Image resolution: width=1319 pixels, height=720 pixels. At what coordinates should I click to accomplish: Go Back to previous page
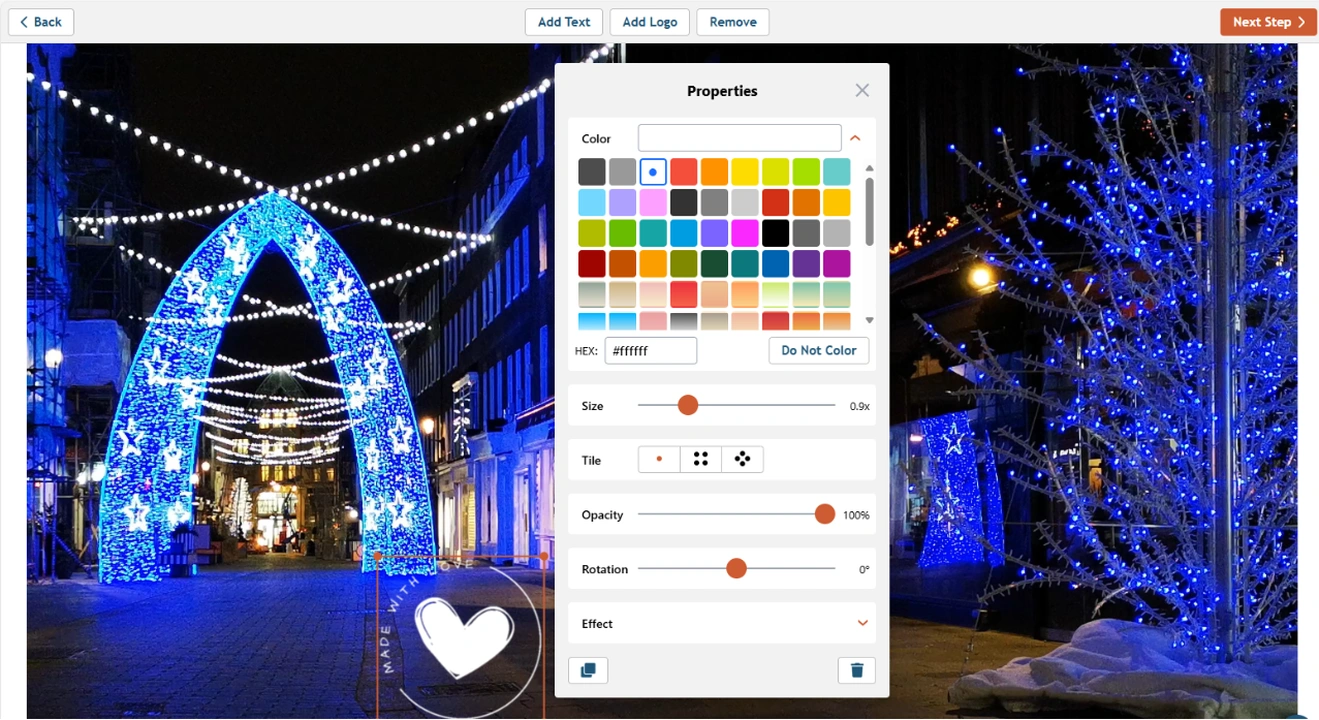pos(41,22)
